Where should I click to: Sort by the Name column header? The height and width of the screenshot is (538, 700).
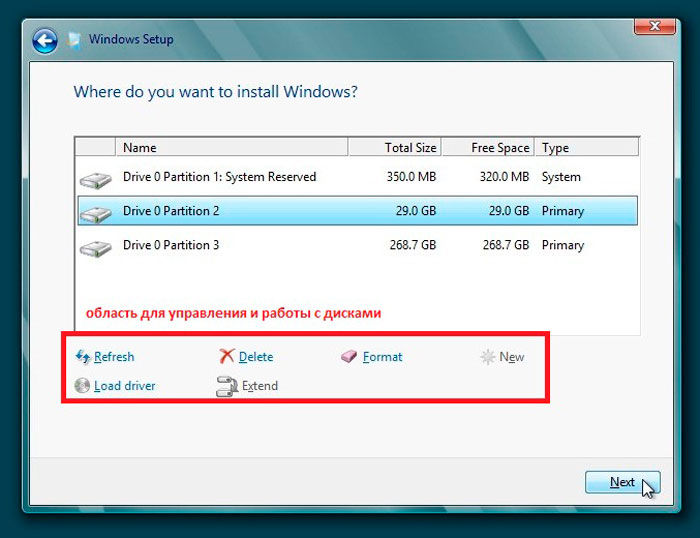point(231,147)
